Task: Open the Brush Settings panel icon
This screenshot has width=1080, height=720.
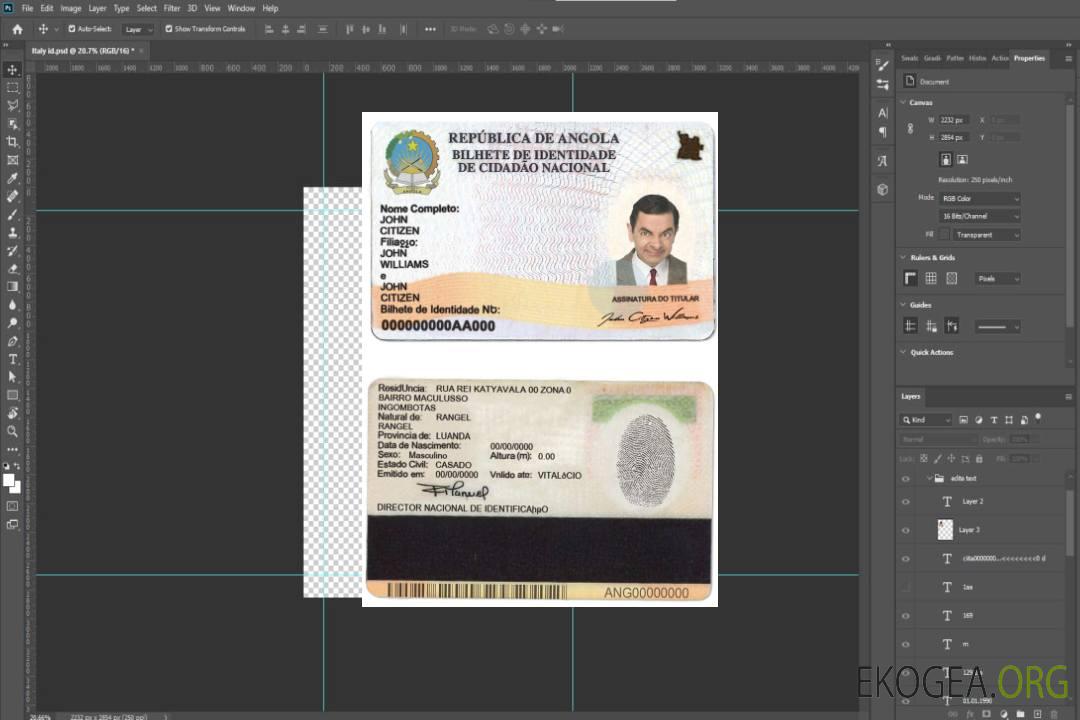Action: click(883, 65)
